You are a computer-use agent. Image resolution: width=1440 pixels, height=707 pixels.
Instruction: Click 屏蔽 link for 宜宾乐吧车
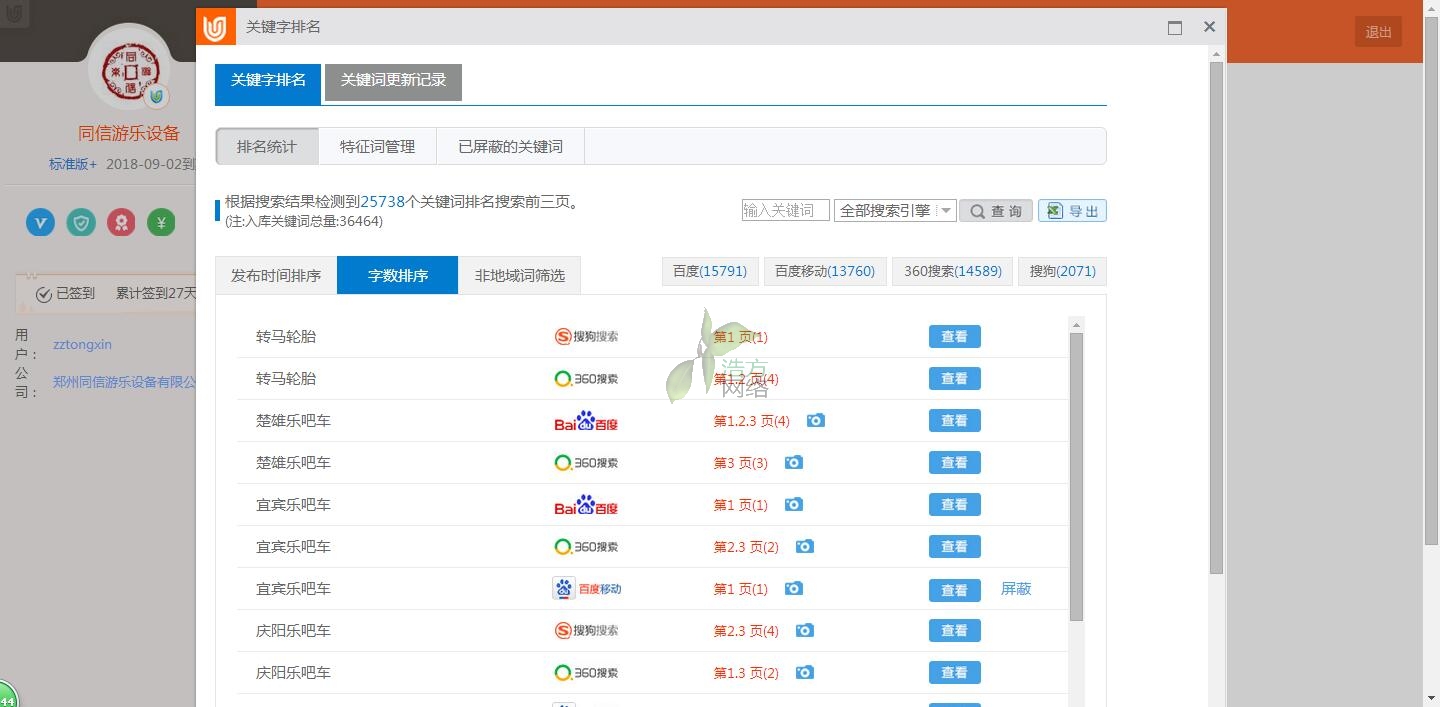point(1015,589)
